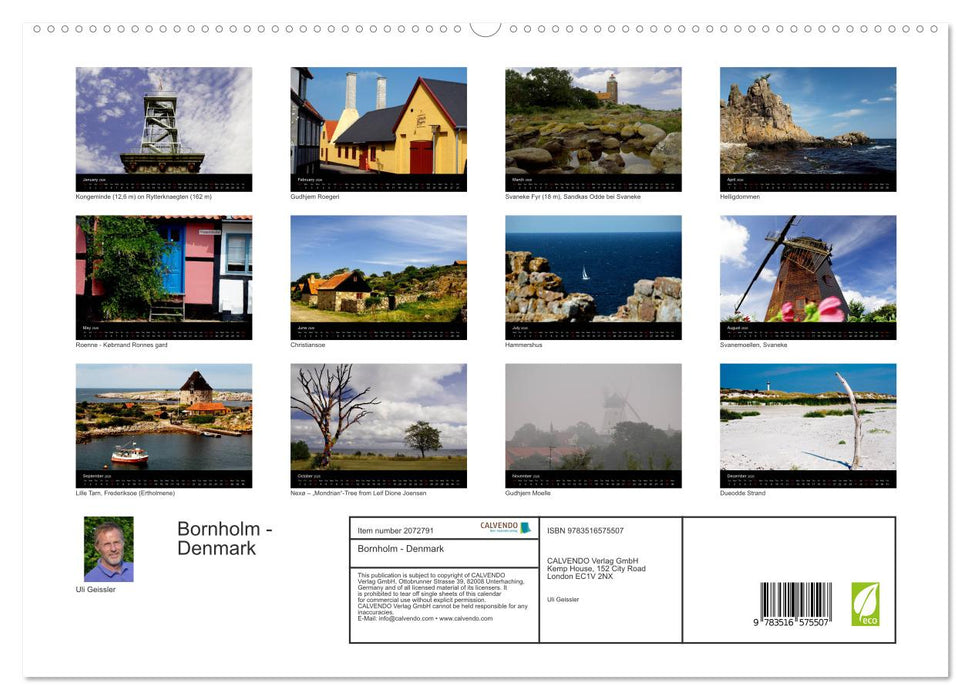Open the Dueodde Strand beach photo

(808, 422)
